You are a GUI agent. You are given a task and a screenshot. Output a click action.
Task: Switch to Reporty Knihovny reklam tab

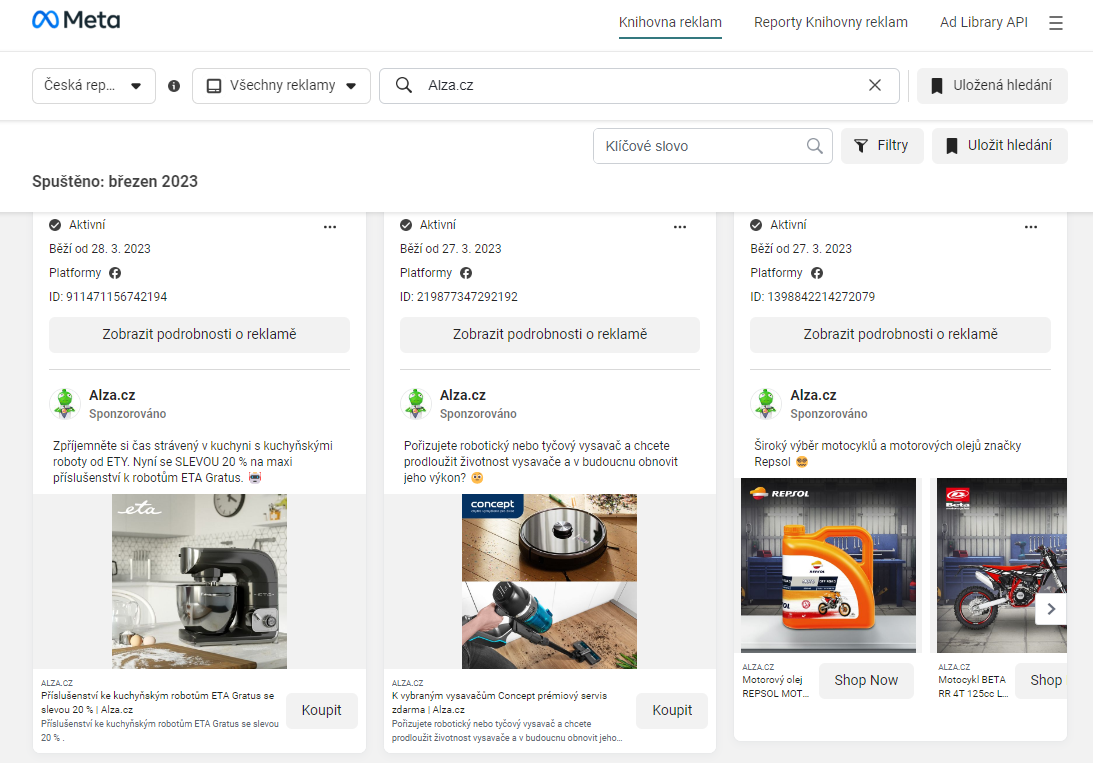click(830, 22)
